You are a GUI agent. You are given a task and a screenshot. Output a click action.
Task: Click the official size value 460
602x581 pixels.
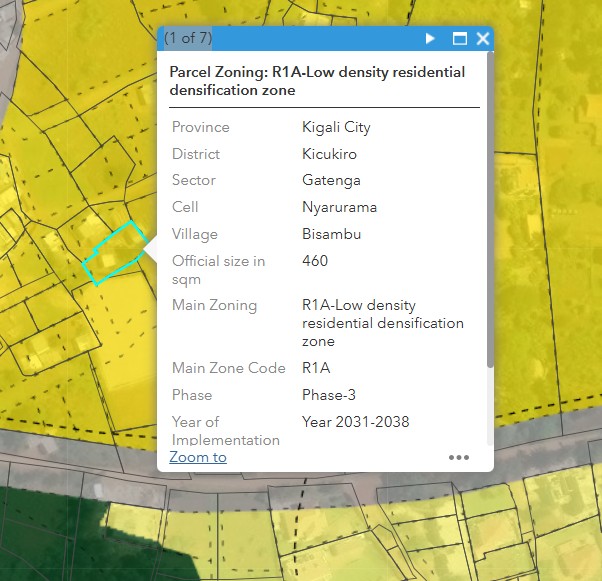(x=315, y=261)
